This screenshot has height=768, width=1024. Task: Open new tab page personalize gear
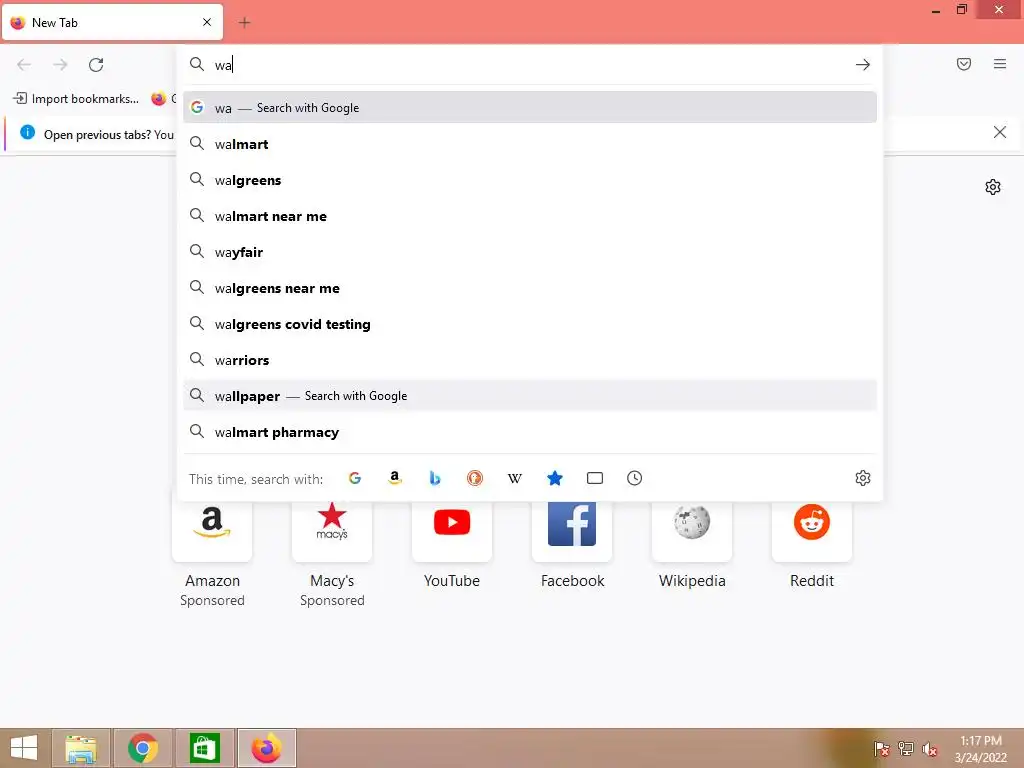point(993,187)
